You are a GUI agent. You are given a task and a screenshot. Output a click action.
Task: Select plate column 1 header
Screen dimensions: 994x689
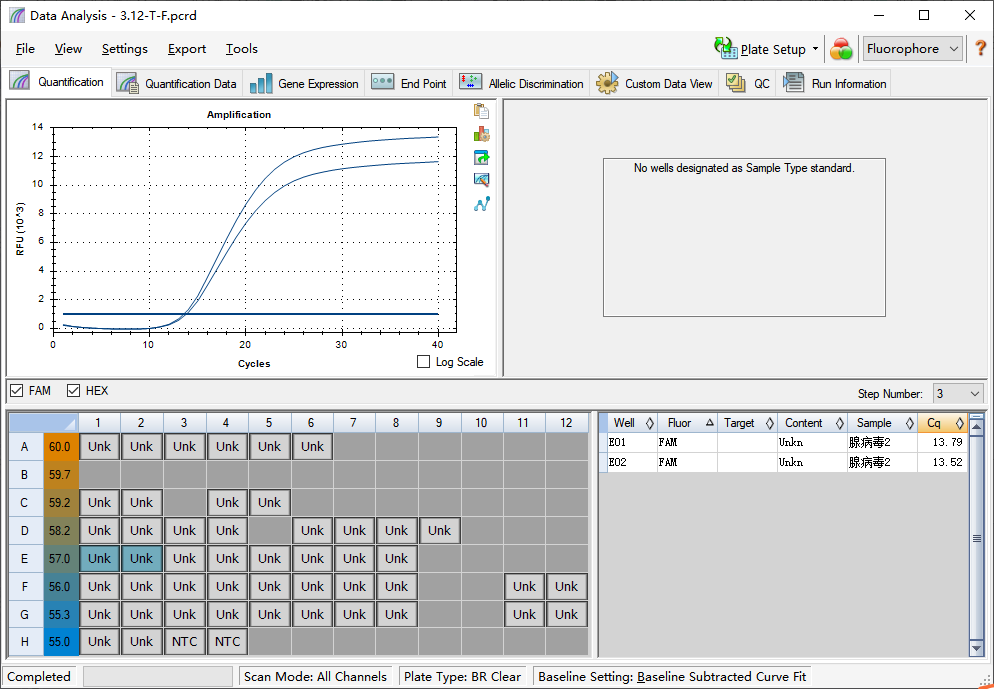99,423
